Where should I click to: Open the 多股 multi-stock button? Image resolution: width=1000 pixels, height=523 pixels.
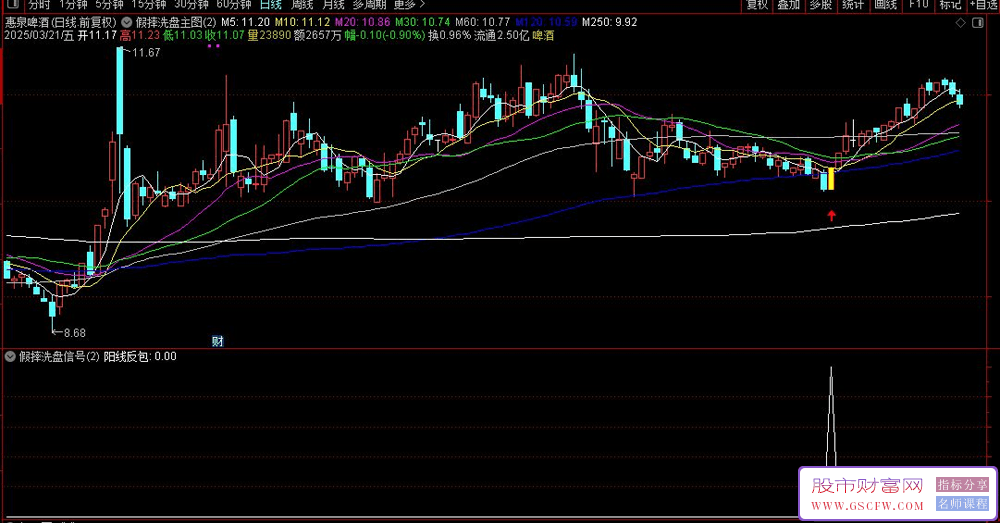tap(821, 4)
